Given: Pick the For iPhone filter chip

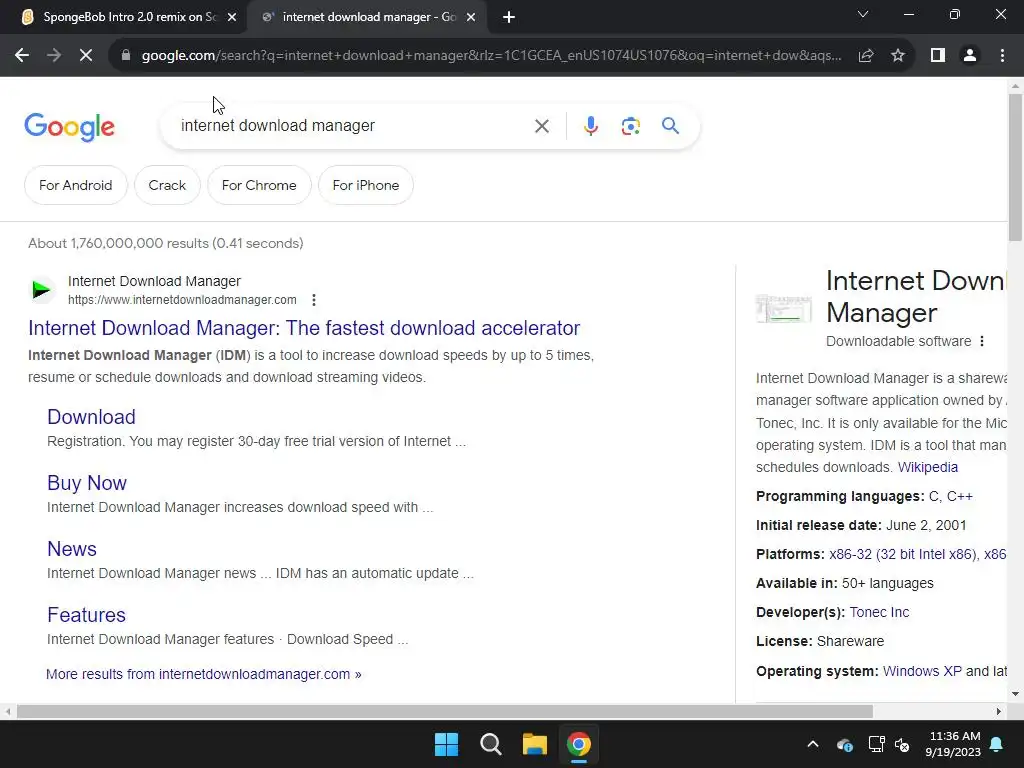Looking at the screenshot, I should [x=366, y=185].
